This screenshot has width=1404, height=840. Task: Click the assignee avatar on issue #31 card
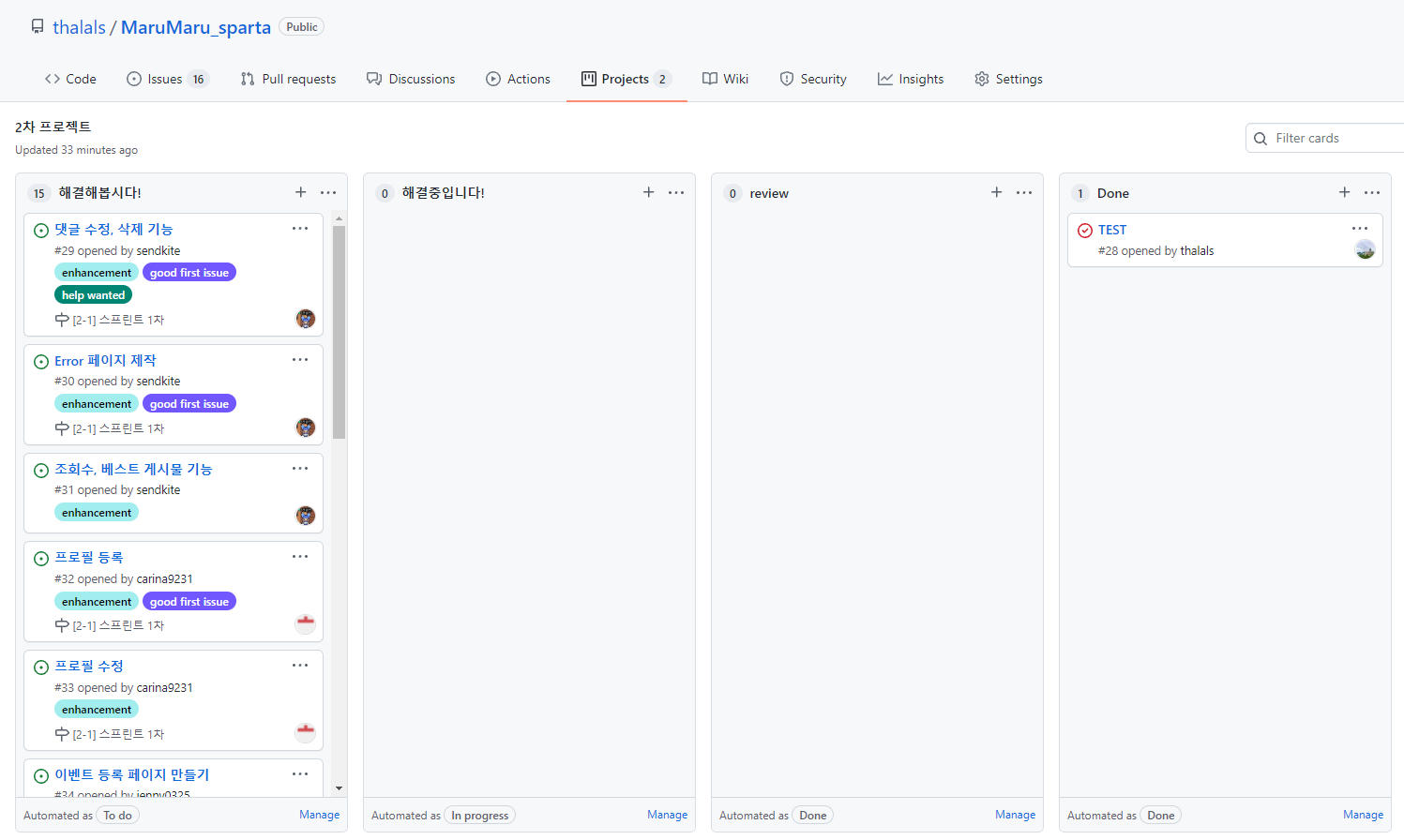click(306, 516)
